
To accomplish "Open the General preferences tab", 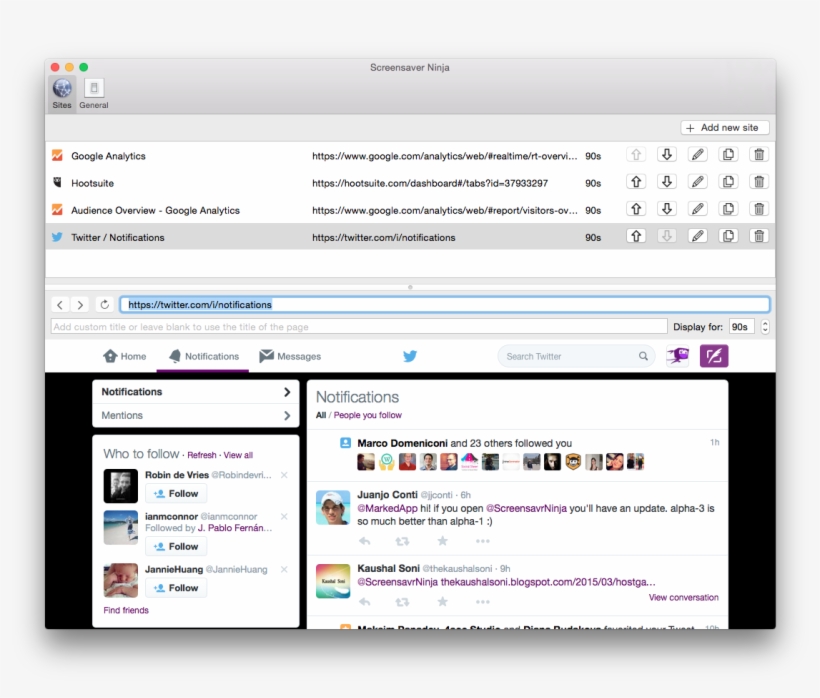I will (x=94, y=93).
